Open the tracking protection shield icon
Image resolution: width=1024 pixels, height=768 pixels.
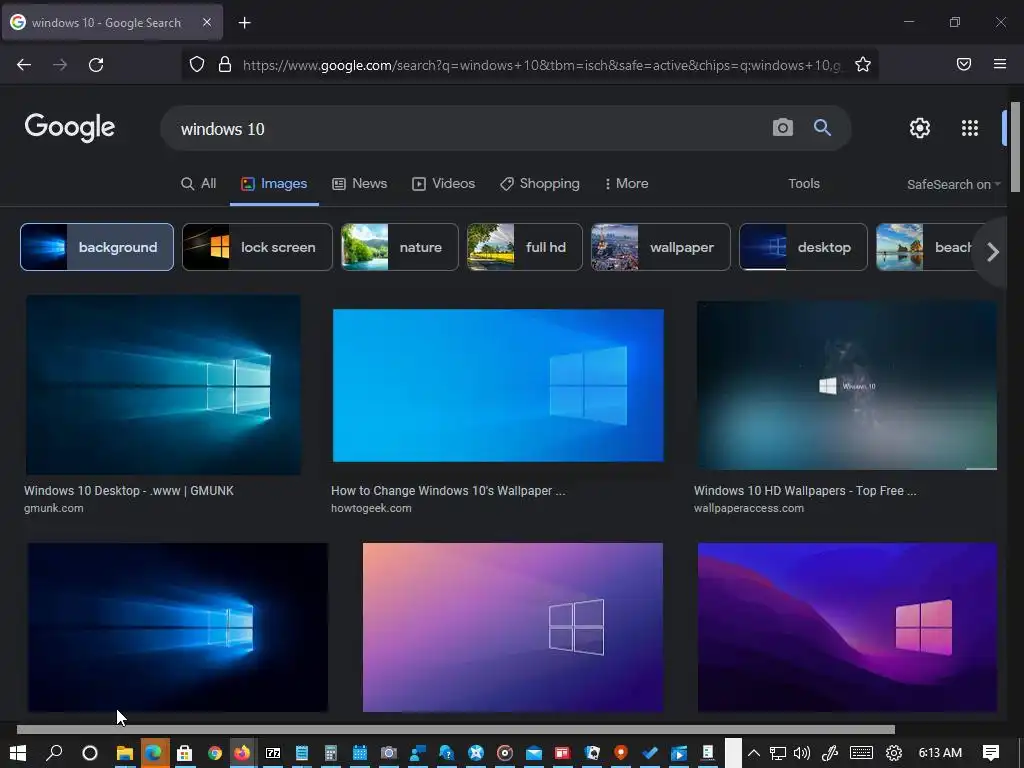197,65
